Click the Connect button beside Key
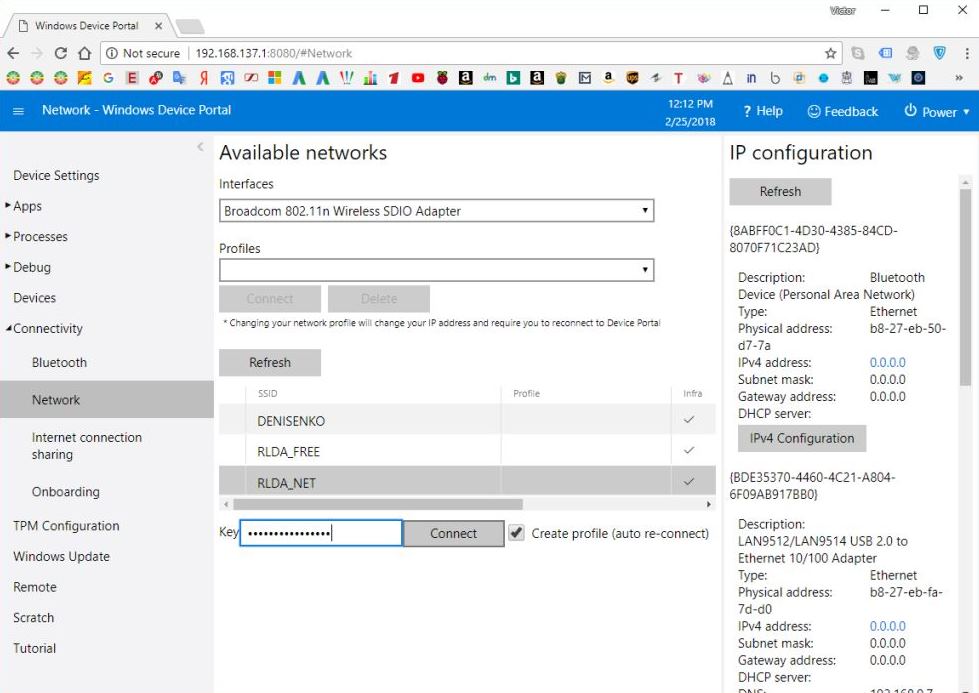 click(453, 533)
